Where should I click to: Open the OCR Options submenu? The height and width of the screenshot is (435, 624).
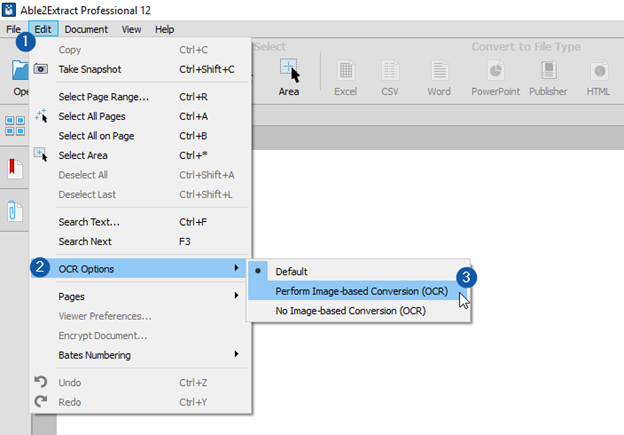click(x=140, y=269)
